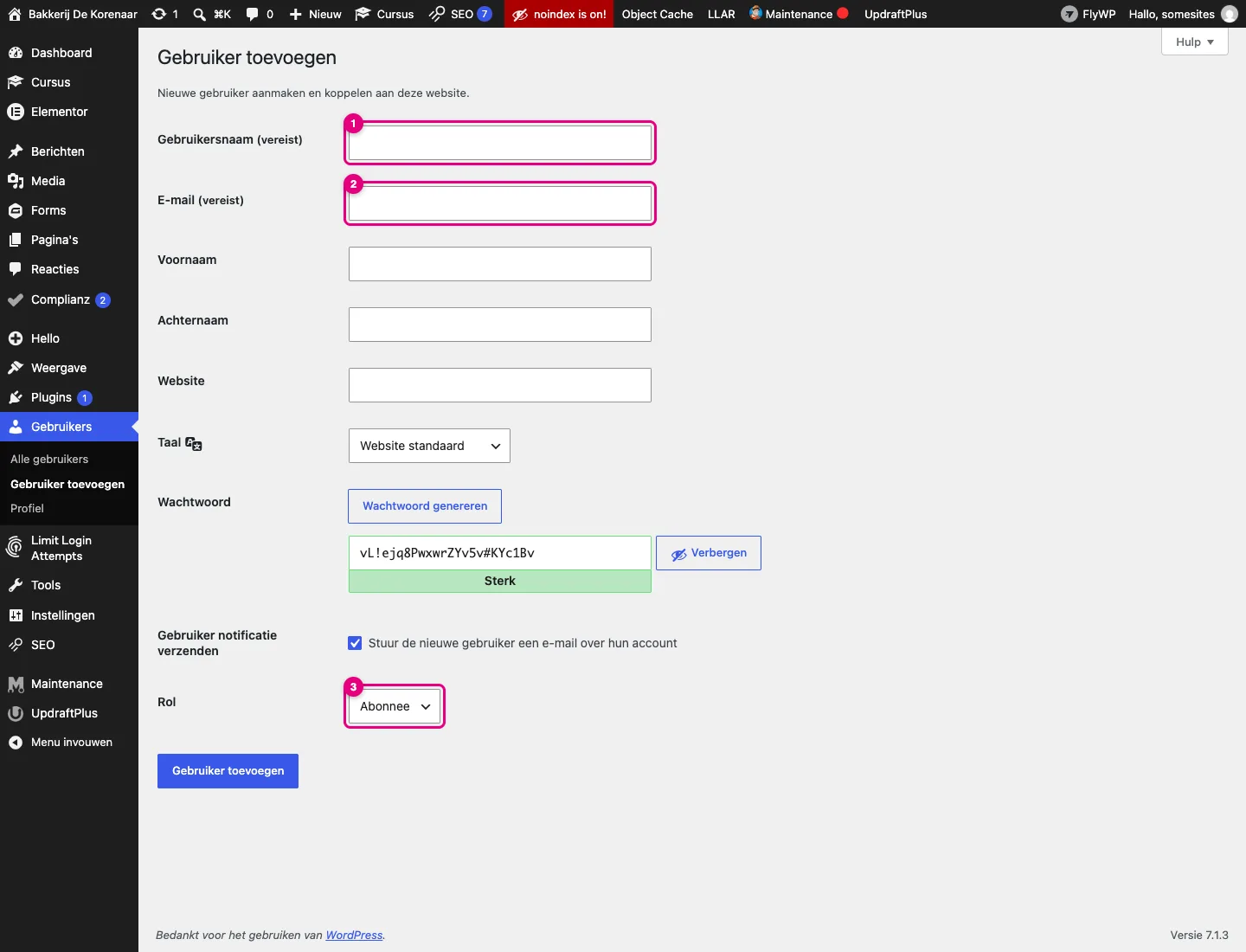
Task: Open Bakkerij De Korenaar site link
Action: pyautogui.click(x=73, y=14)
